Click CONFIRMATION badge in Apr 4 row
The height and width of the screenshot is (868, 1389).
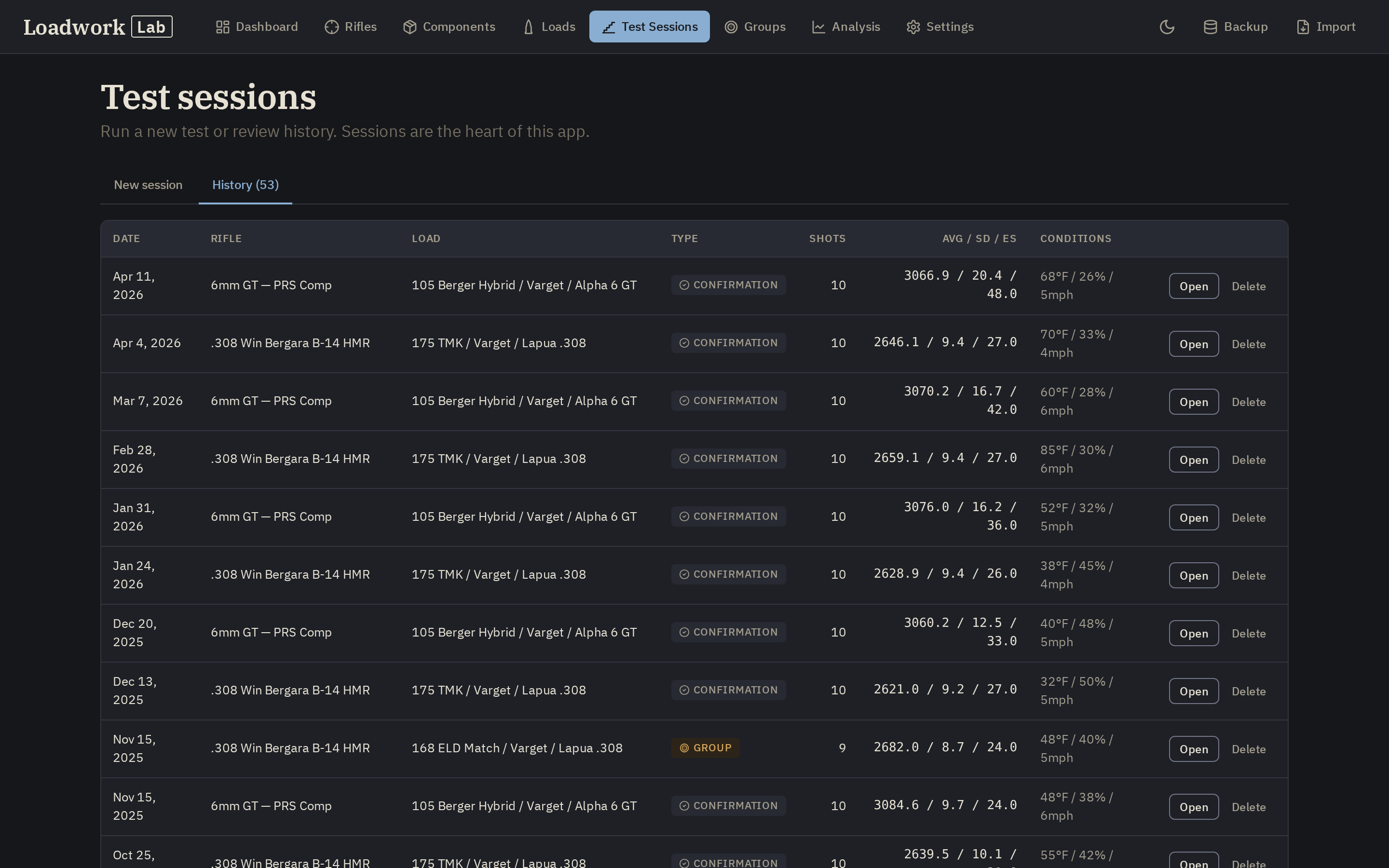[x=728, y=343]
